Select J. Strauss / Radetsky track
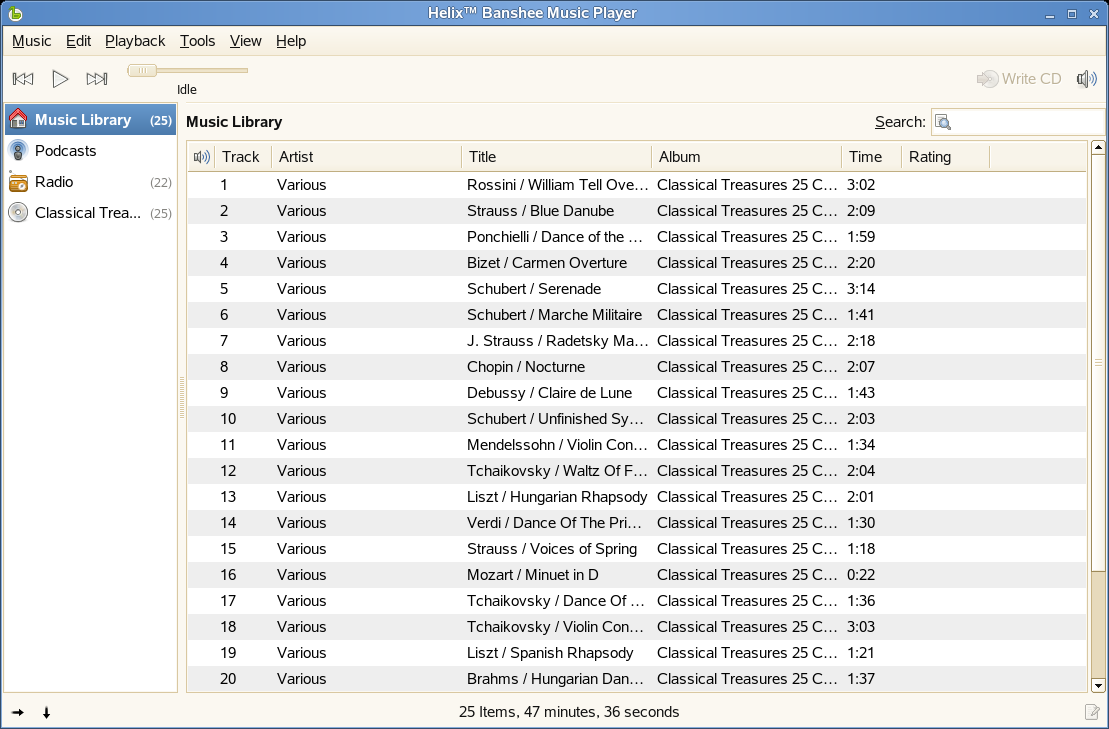 coord(637,341)
